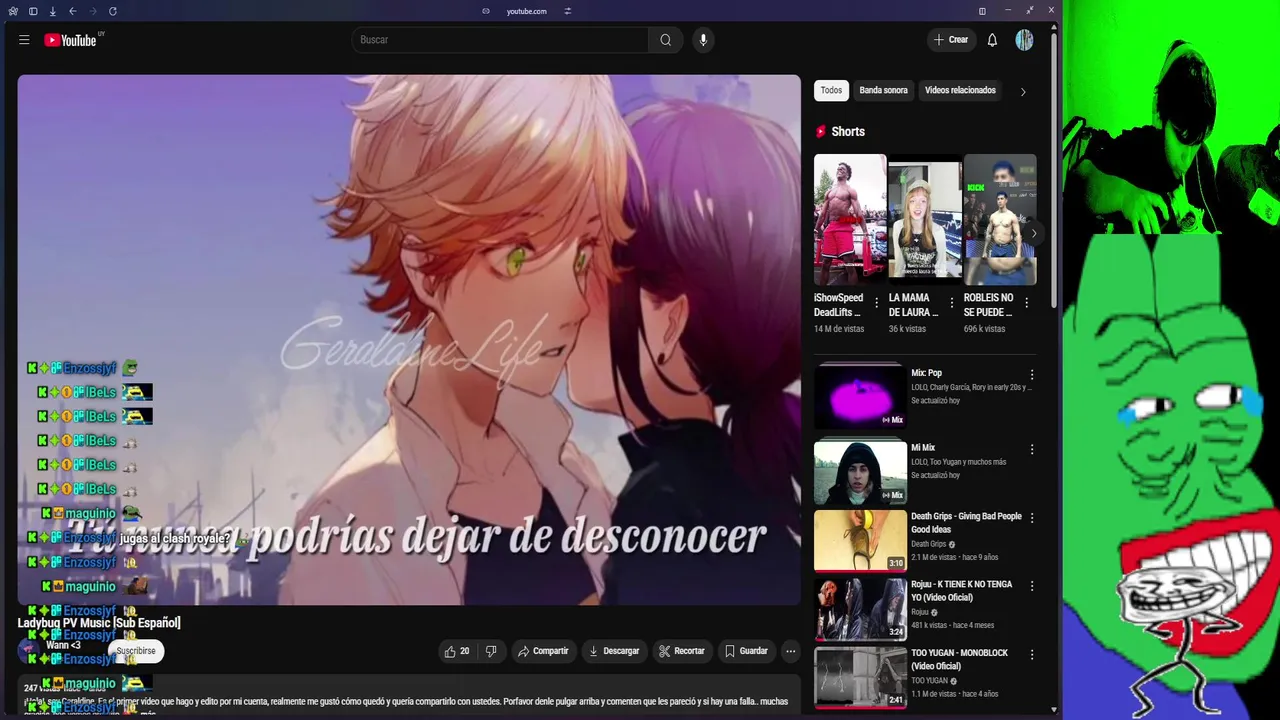Screen dimensions: 1280x720
Task: Reload the page in the browser toolbar
Action: (112, 11)
